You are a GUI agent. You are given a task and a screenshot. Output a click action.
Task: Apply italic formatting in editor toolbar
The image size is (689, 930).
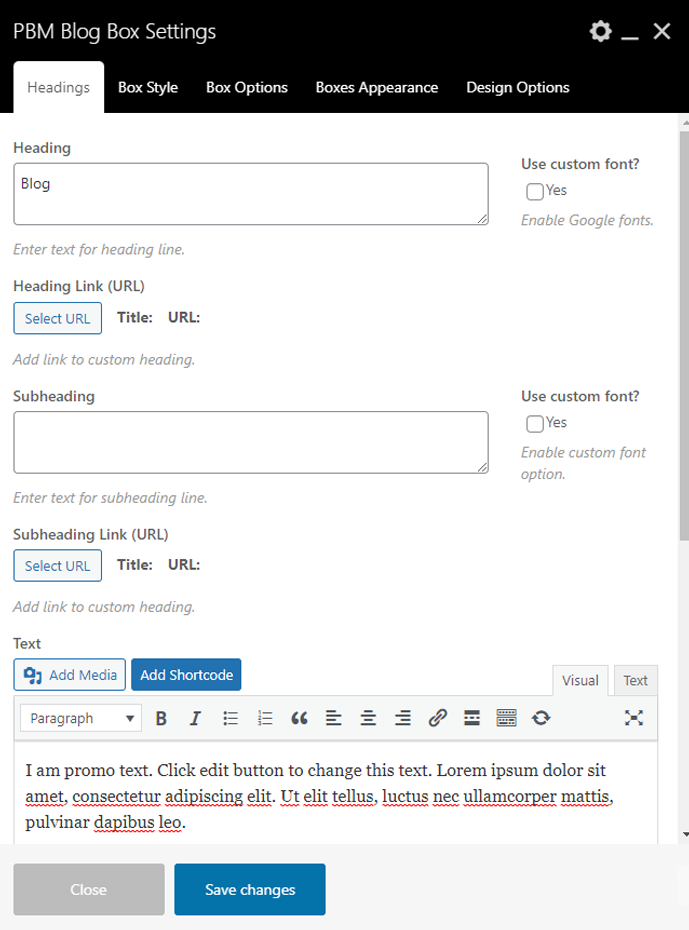tap(195, 718)
